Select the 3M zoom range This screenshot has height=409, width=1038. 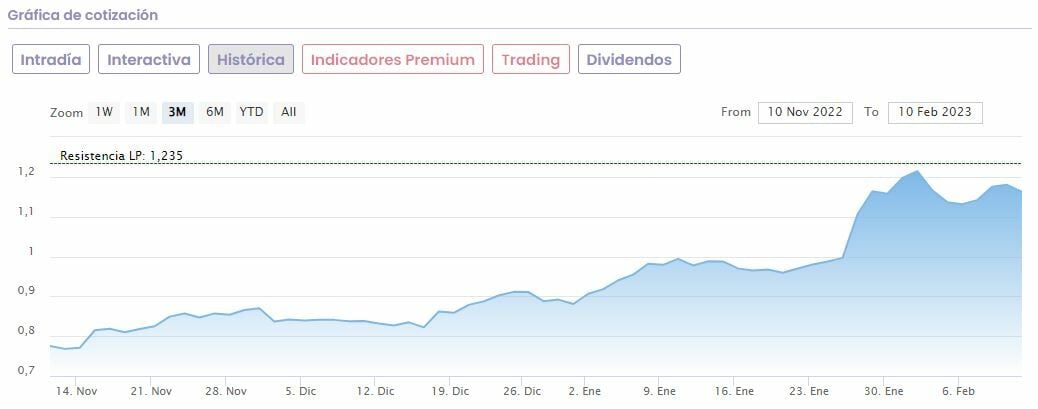tap(178, 112)
